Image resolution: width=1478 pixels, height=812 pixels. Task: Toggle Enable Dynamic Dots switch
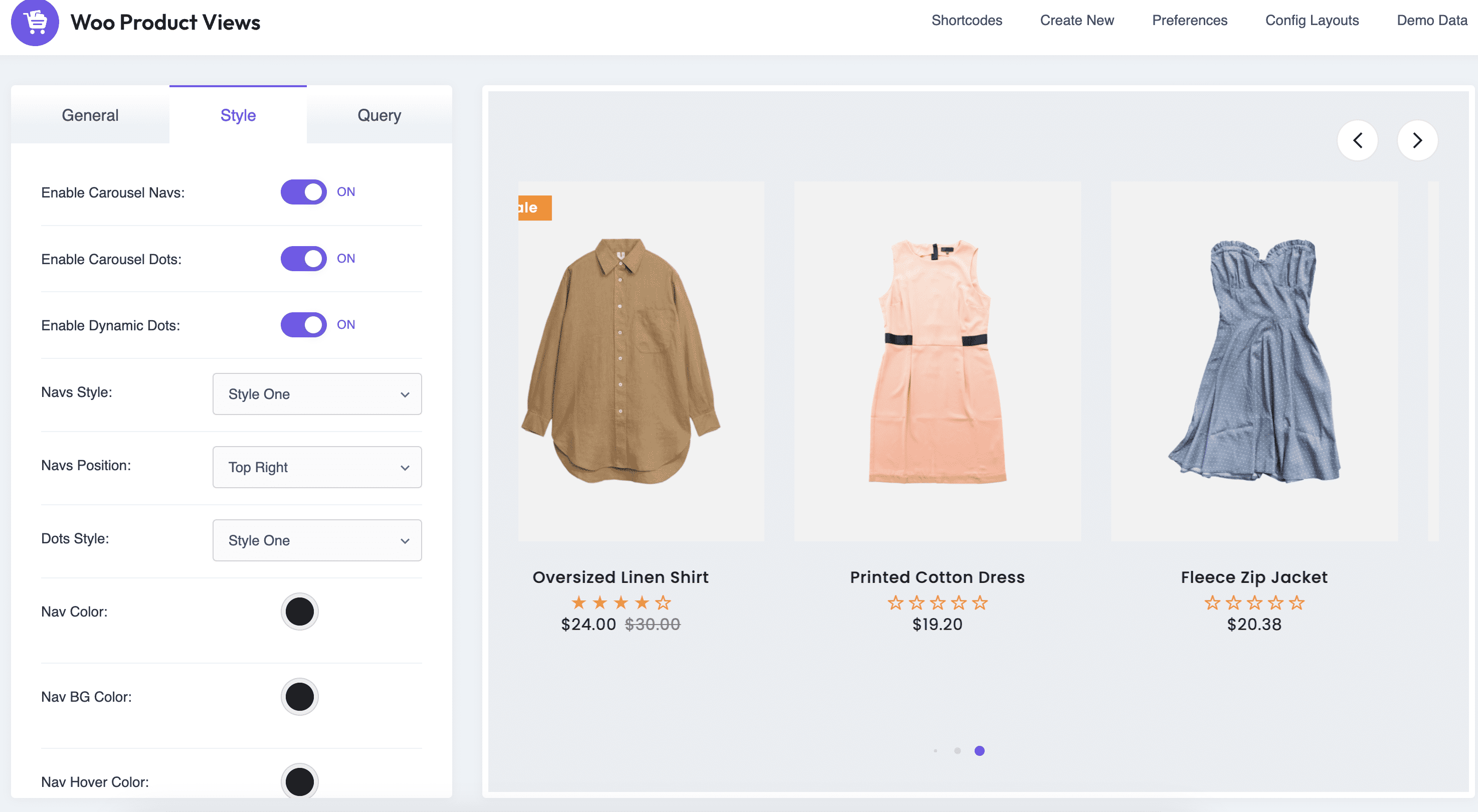[x=303, y=325]
